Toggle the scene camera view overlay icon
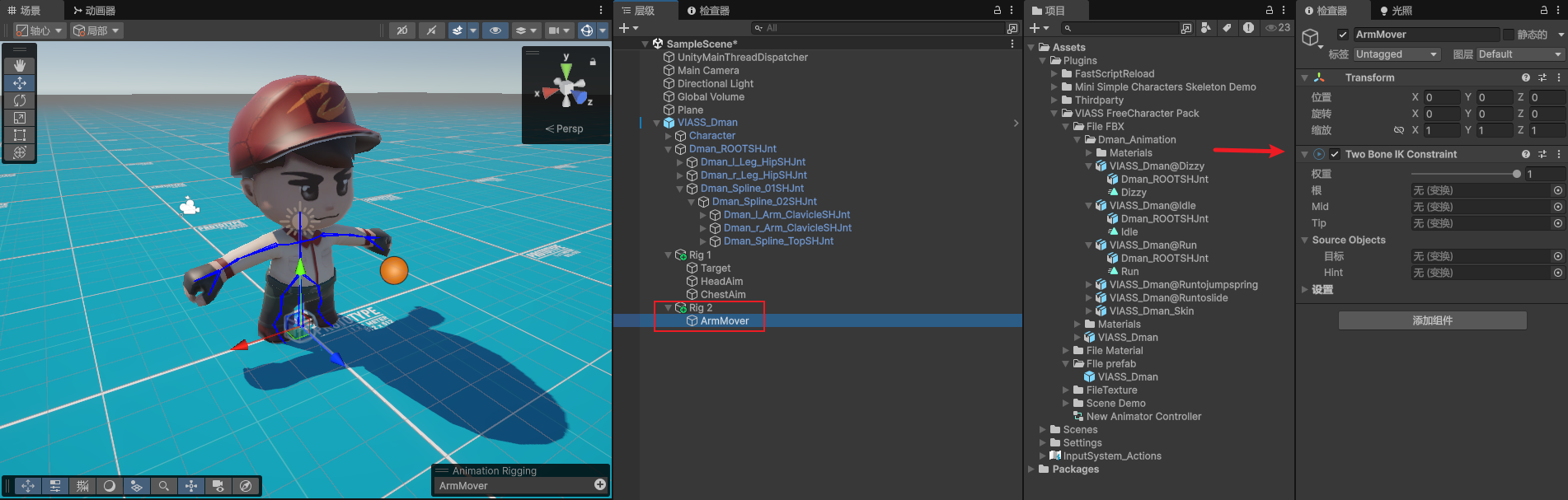This screenshot has height=500, width=1568. 218,486
